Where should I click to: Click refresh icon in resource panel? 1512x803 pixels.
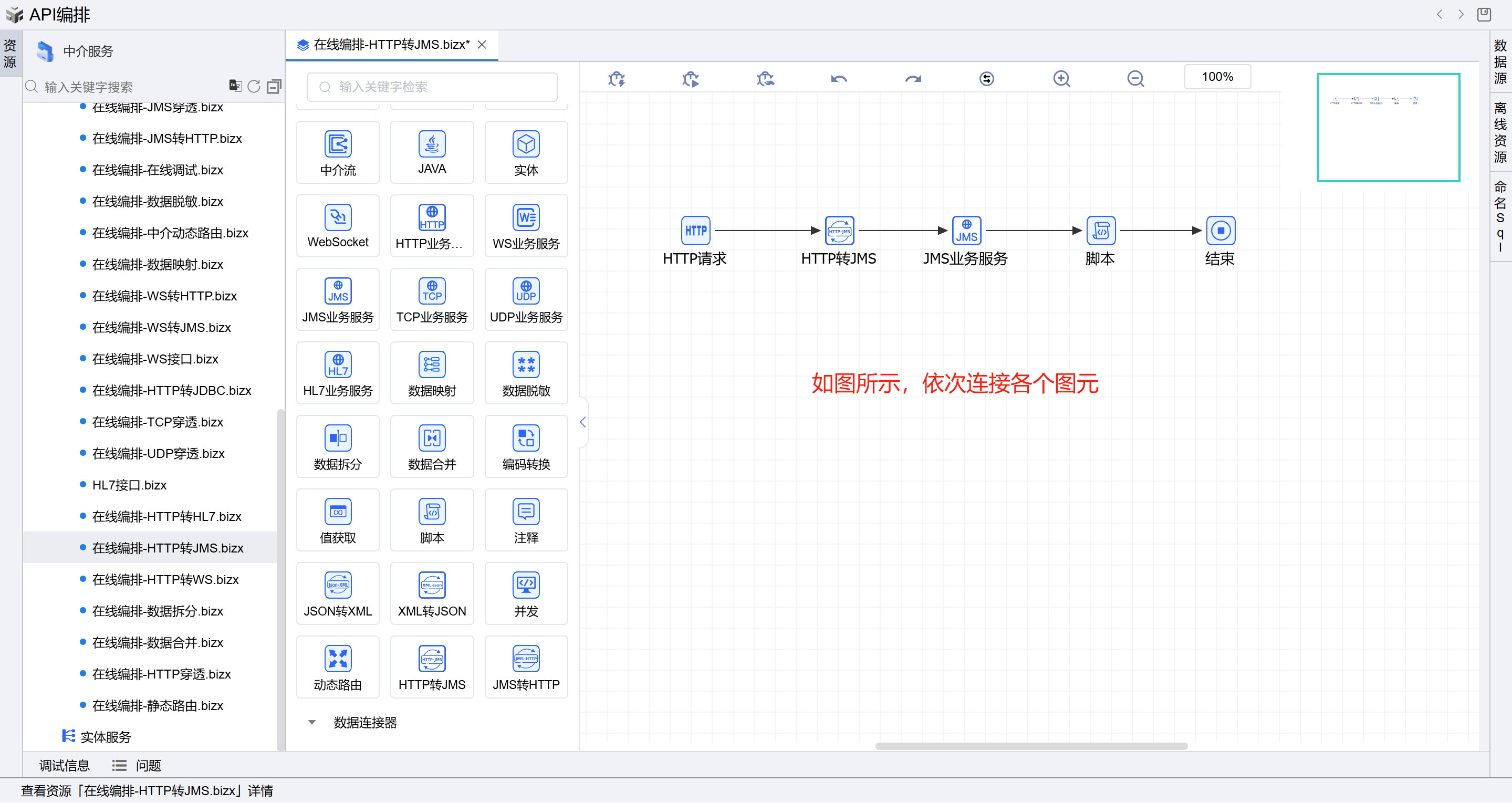(x=254, y=86)
